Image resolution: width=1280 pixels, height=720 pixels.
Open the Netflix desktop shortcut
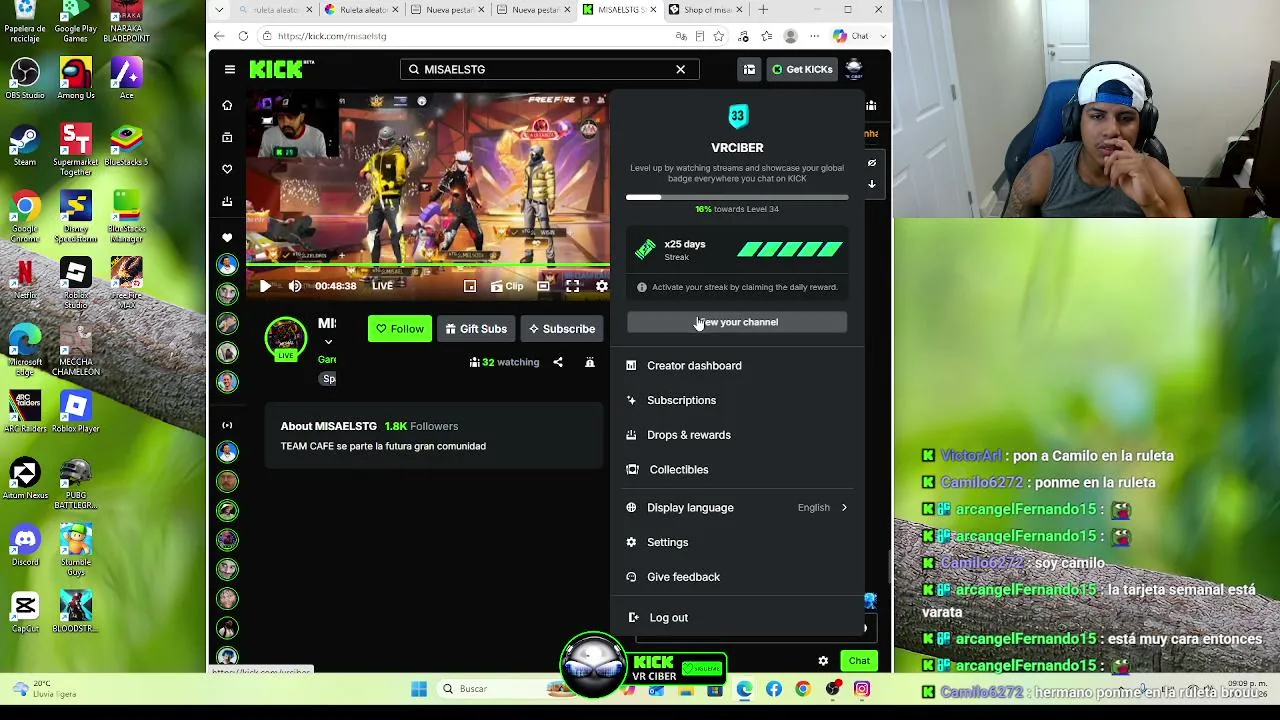(x=25, y=279)
